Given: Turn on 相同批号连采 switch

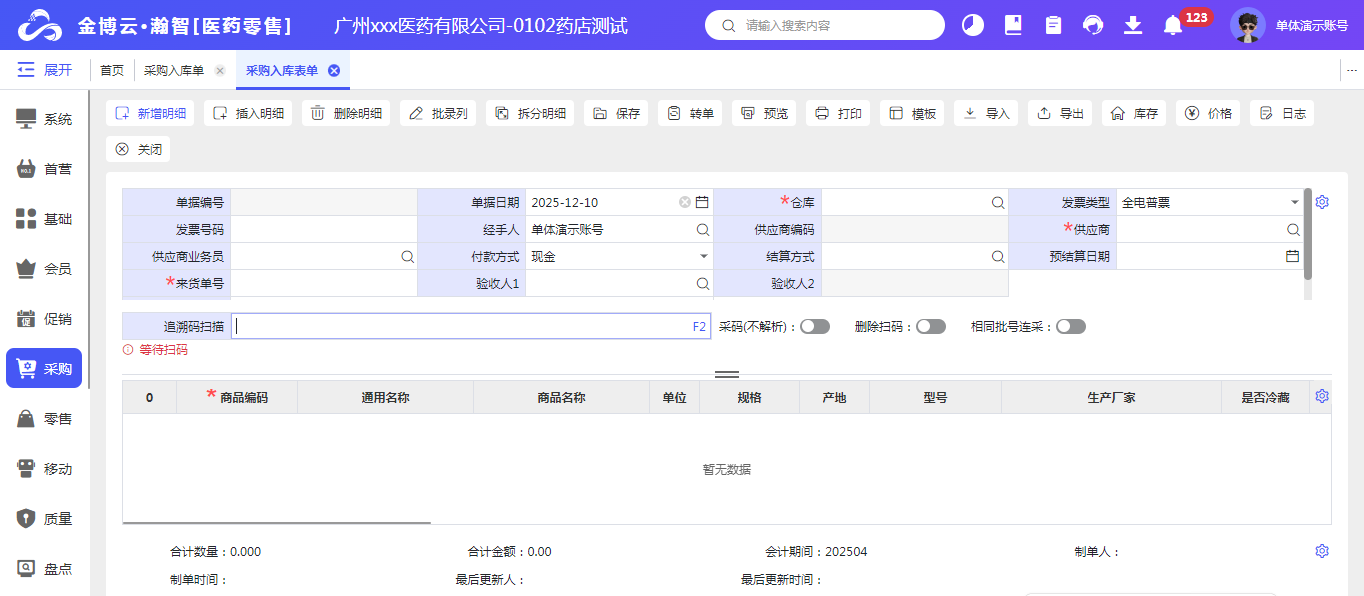Looking at the screenshot, I should tap(1070, 327).
